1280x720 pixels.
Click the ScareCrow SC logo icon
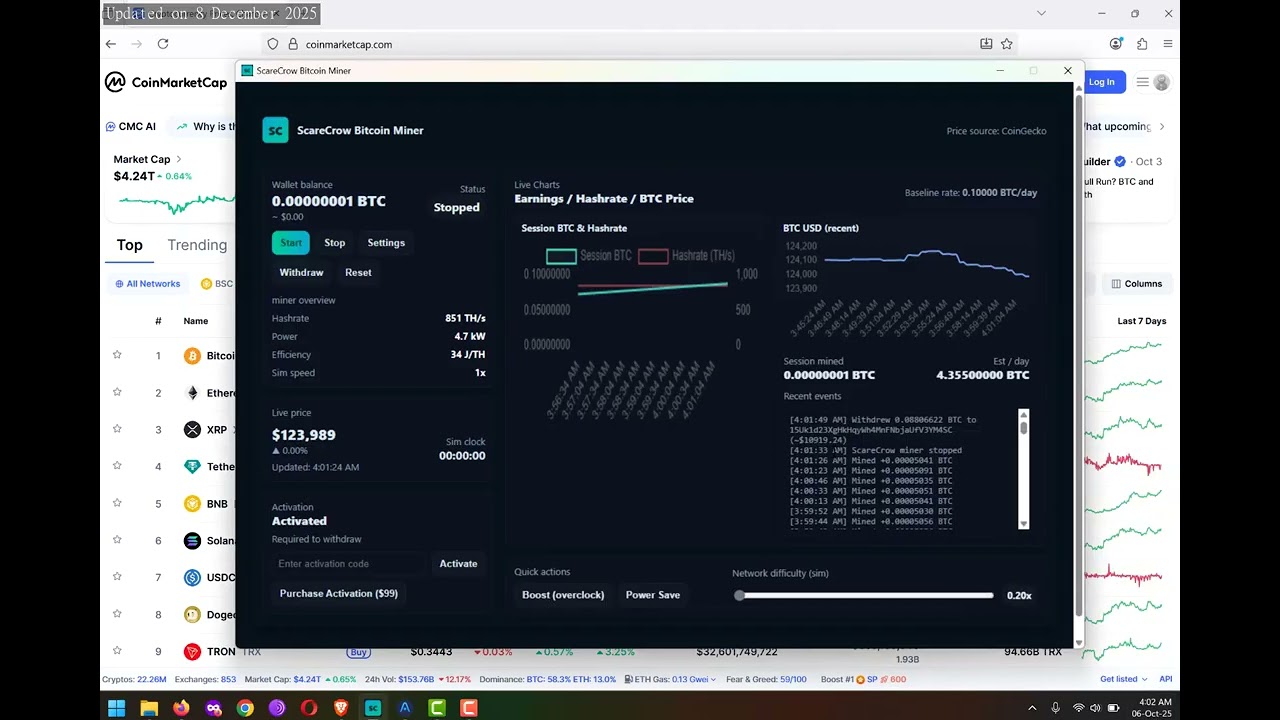tap(275, 130)
